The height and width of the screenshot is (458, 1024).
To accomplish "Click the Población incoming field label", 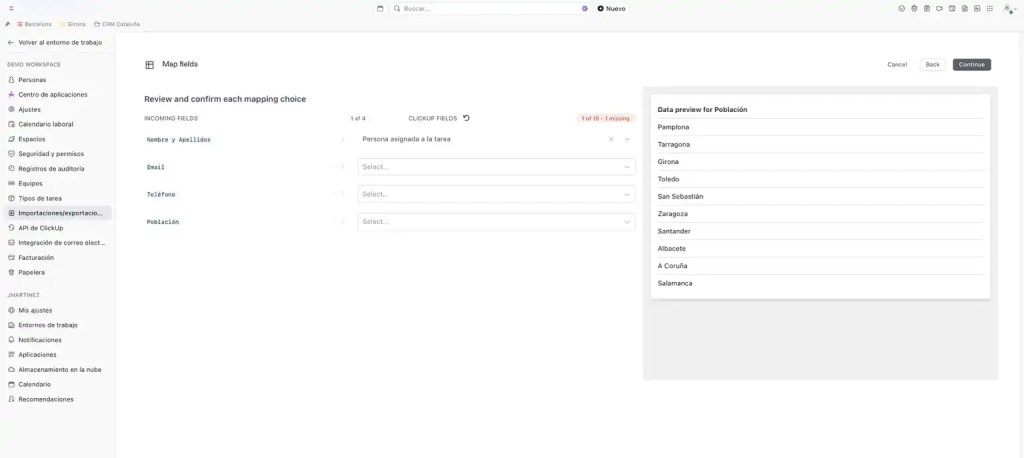I will (x=161, y=222).
